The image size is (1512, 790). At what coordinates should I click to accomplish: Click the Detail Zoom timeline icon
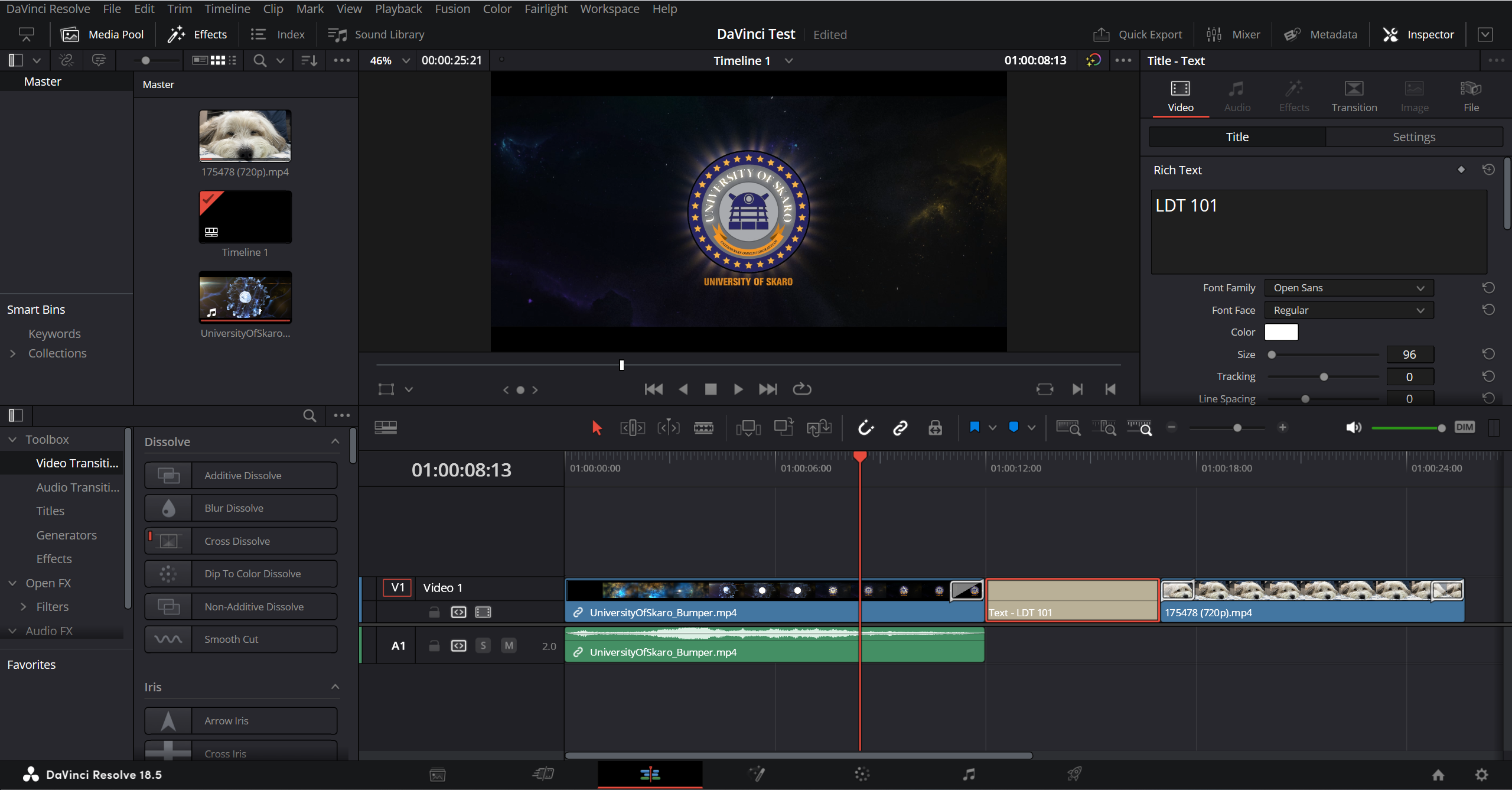point(1103,428)
